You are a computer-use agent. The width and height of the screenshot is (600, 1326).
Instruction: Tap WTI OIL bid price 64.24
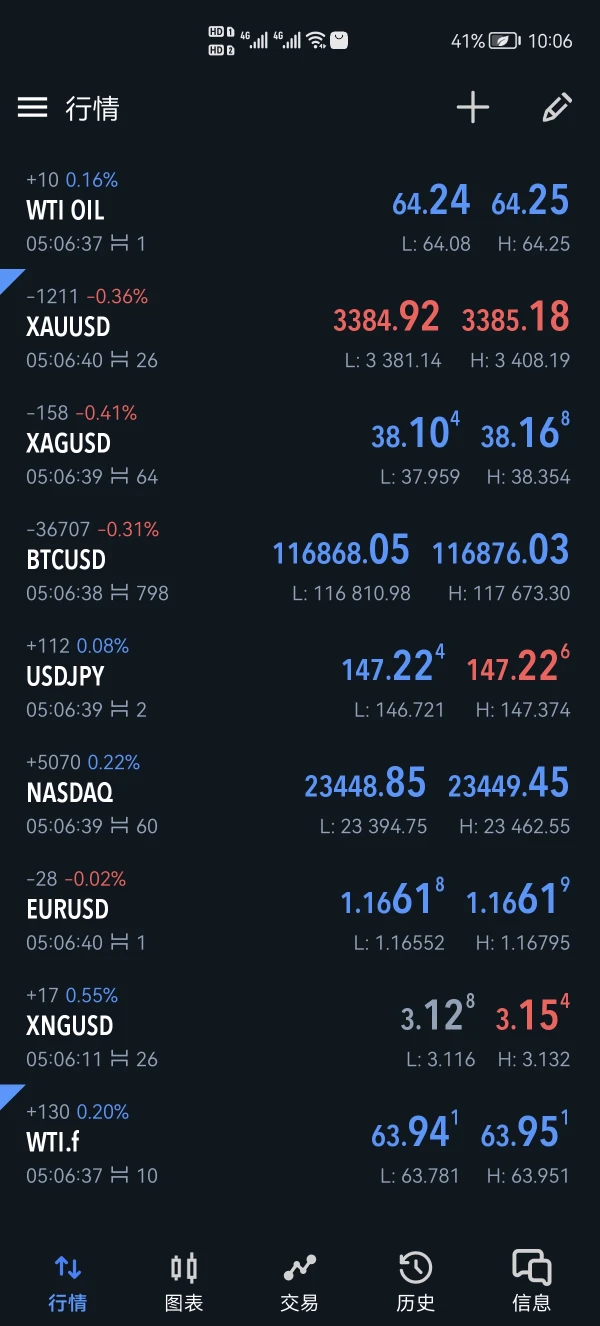pos(431,202)
